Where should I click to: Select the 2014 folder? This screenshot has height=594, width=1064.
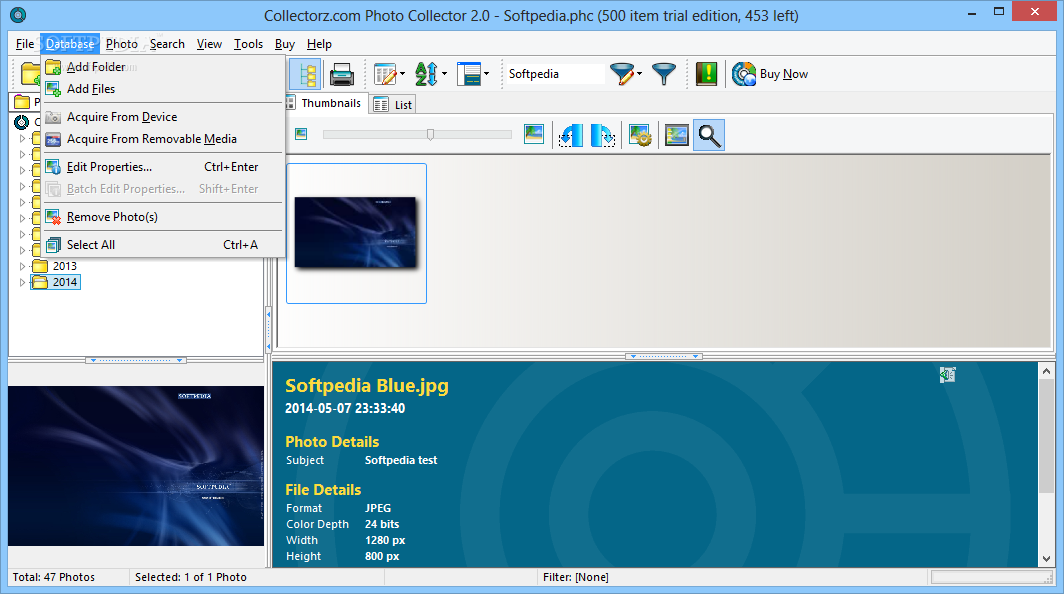coord(55,282)
